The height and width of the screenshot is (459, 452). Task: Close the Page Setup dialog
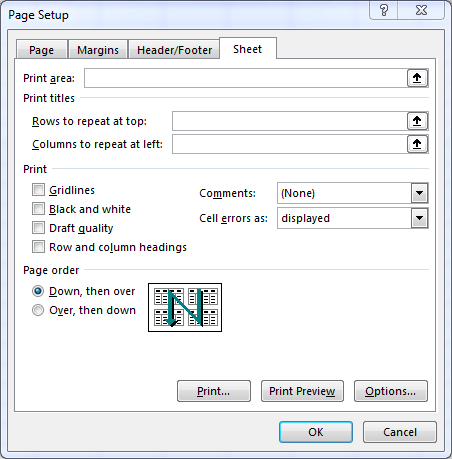[x=421, y=10]
